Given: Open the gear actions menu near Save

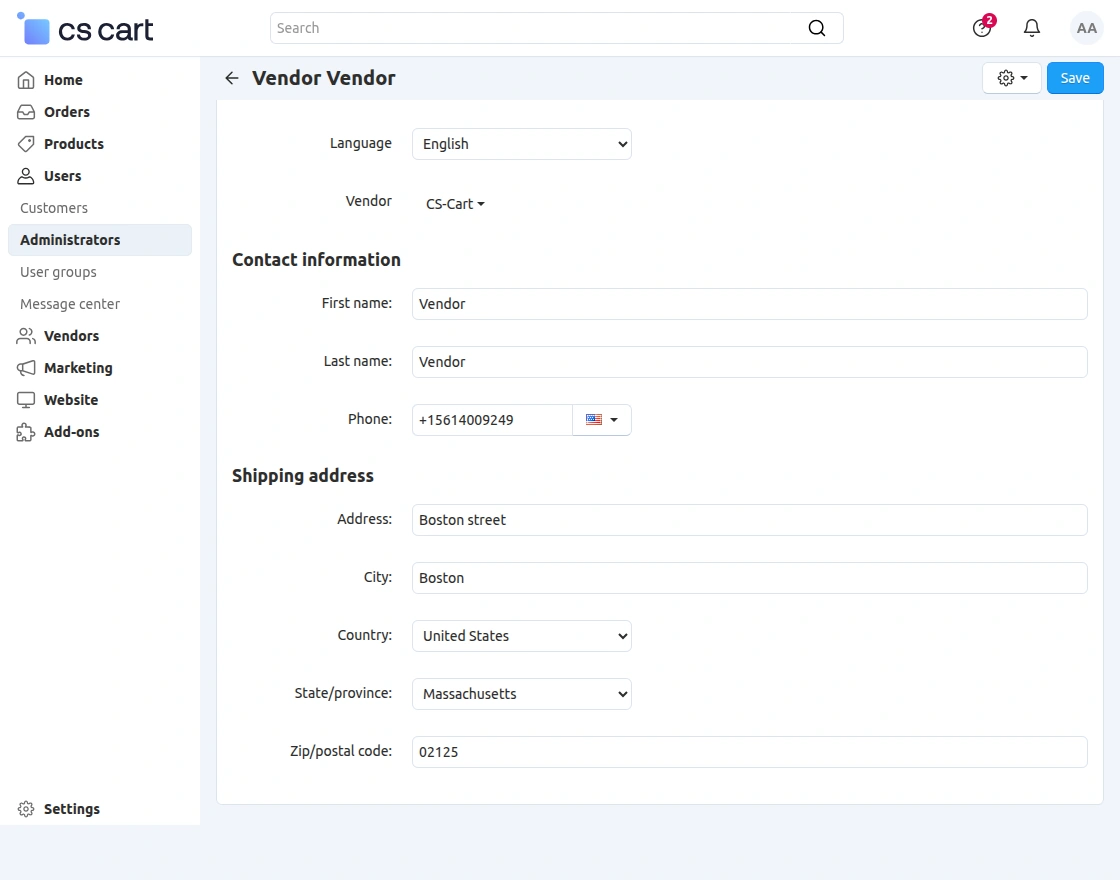Looking at the screenshot, I should pyautogui.click(x=1011, y=77).
